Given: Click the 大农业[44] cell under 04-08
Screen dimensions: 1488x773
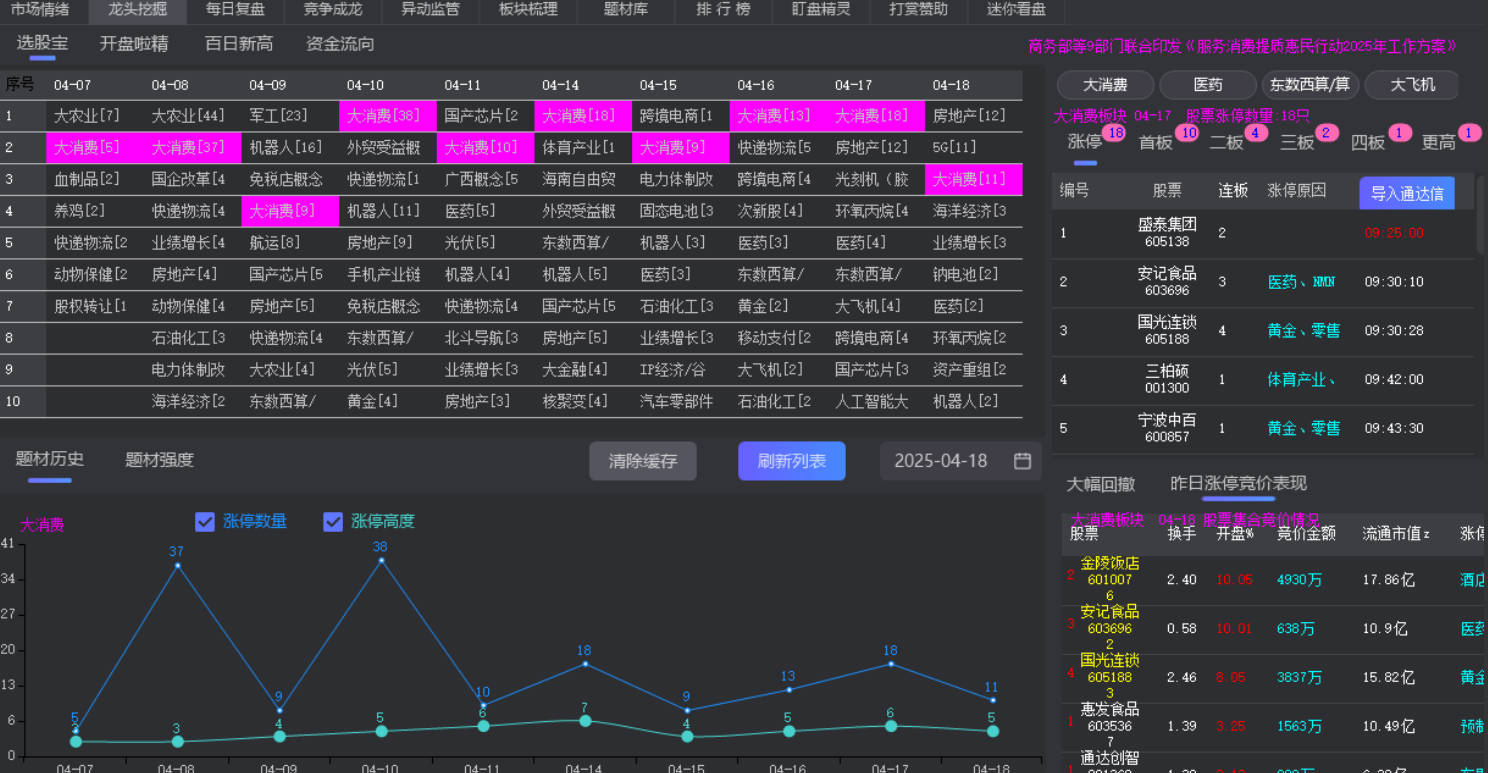Looking at the screenshot, I should click(x=192, y=116).
